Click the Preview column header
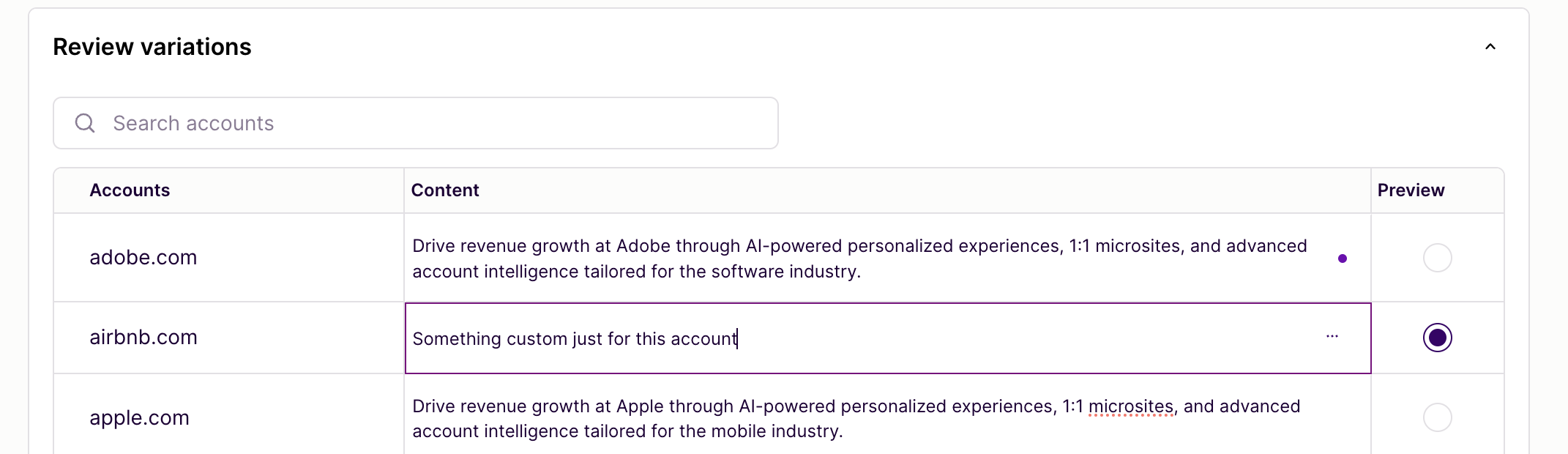The image size is (1568, 454). (x=1411, y=190)
